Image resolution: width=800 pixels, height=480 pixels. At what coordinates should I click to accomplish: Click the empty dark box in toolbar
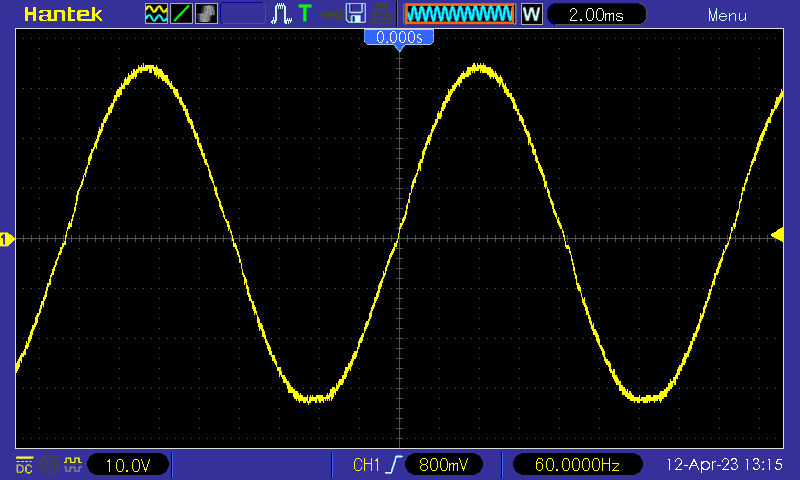(243, 14)
